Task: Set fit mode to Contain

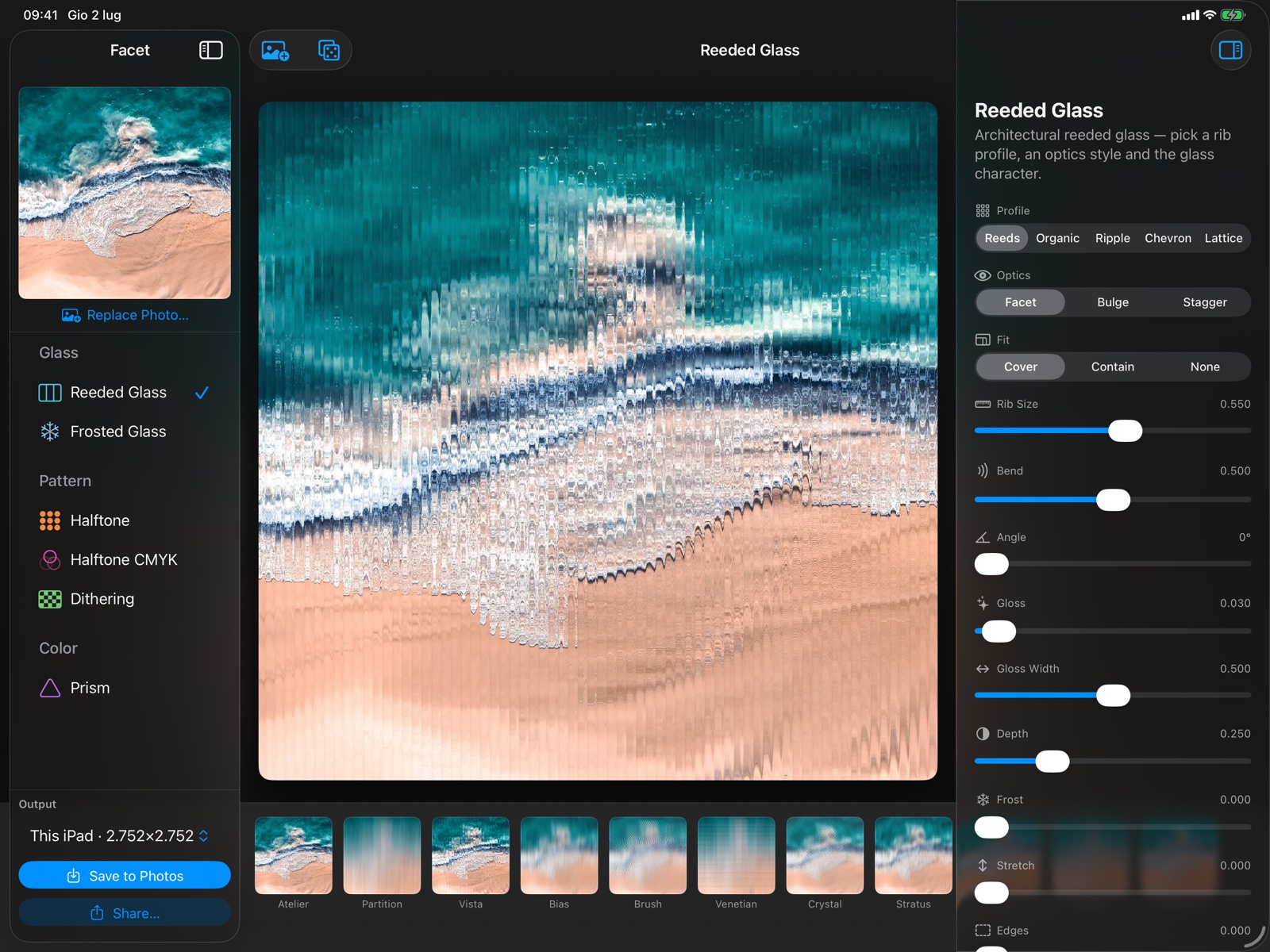Action: coord(1113,367)
